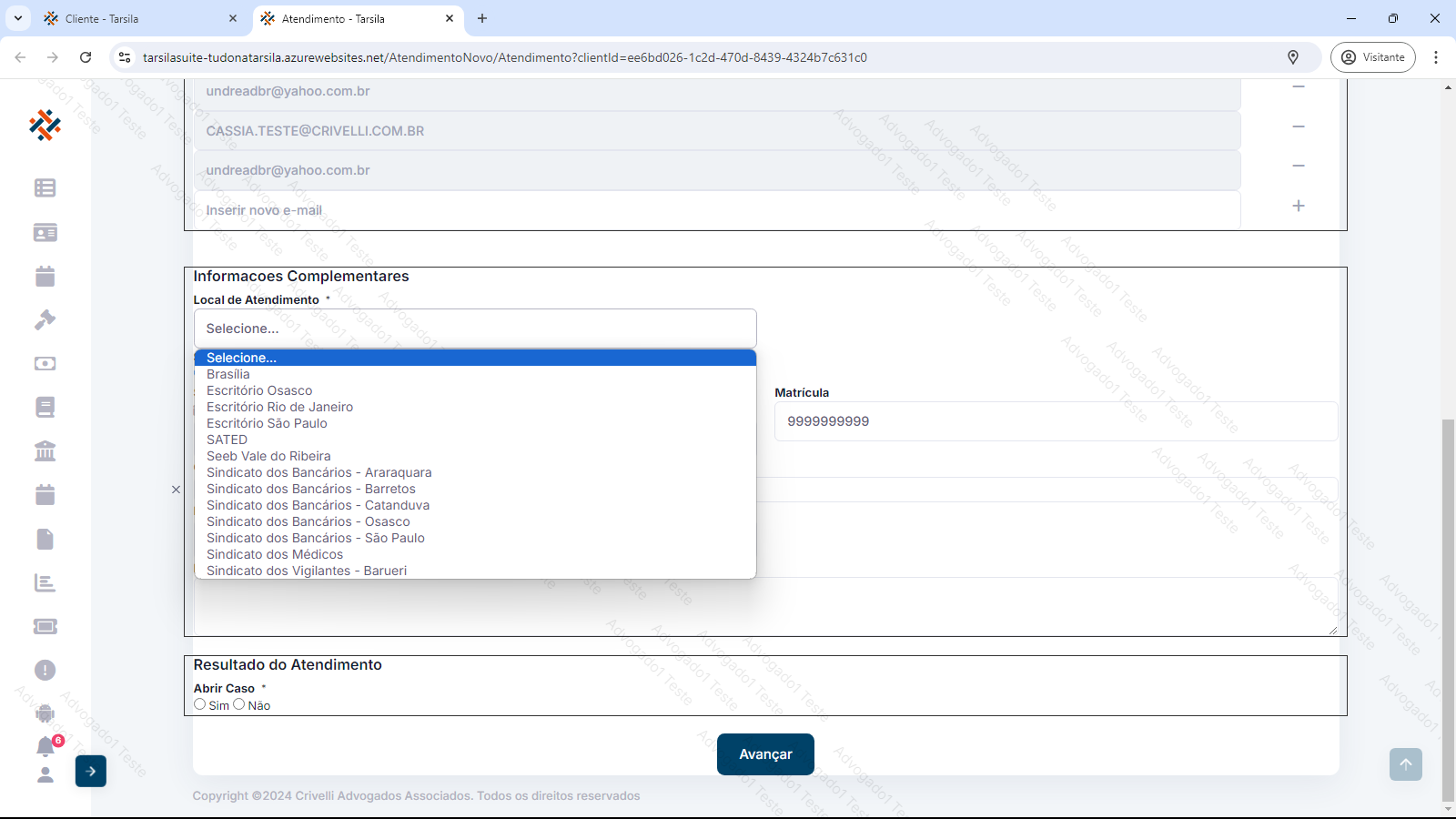The image size is (1456, 819).
Task: Click the bar chart reports icon
Action: pyautogui.click(x=45, y=582)
